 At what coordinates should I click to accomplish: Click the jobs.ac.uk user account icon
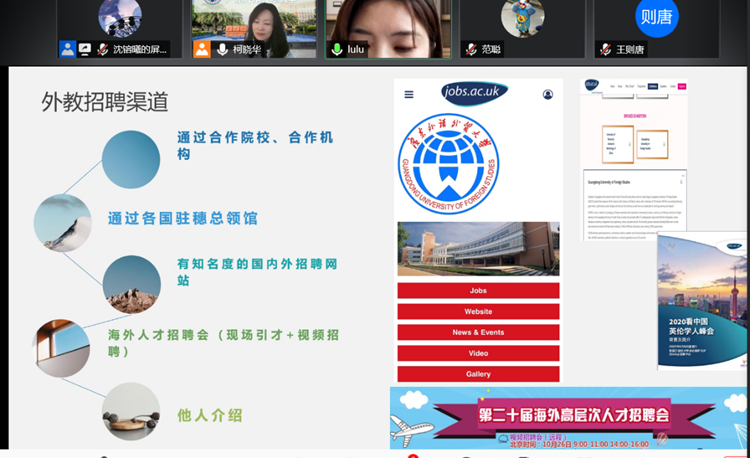coord(548,95)
